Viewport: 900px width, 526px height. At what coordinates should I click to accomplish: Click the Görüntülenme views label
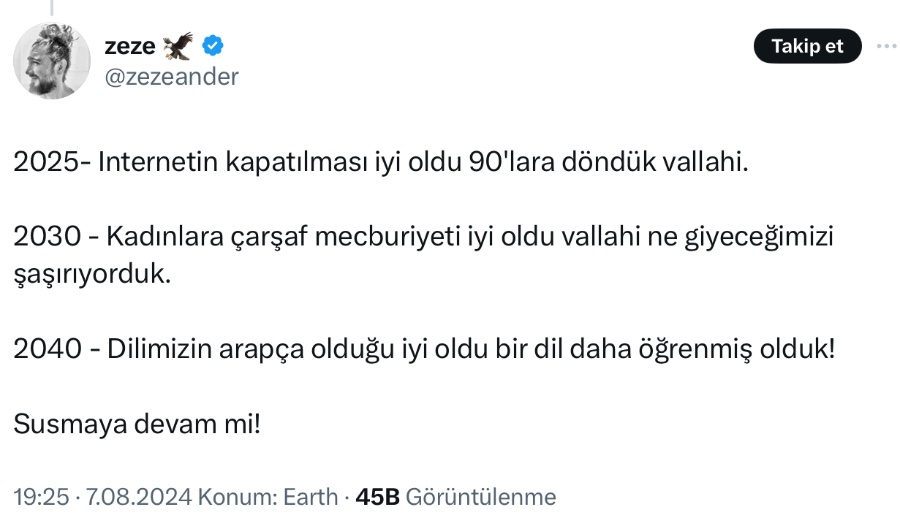(x=481, y=496)
